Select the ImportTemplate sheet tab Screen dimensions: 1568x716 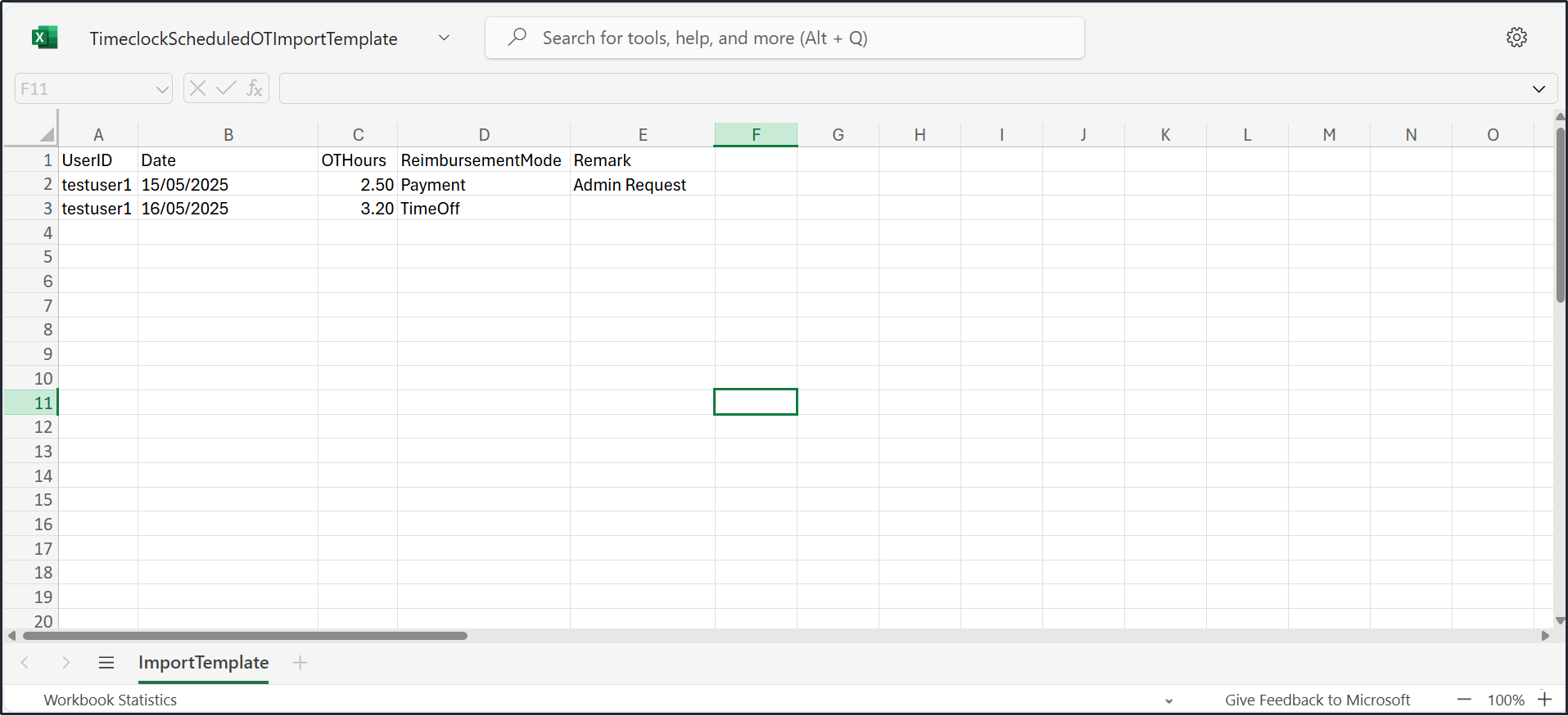(x=203, y=663)
